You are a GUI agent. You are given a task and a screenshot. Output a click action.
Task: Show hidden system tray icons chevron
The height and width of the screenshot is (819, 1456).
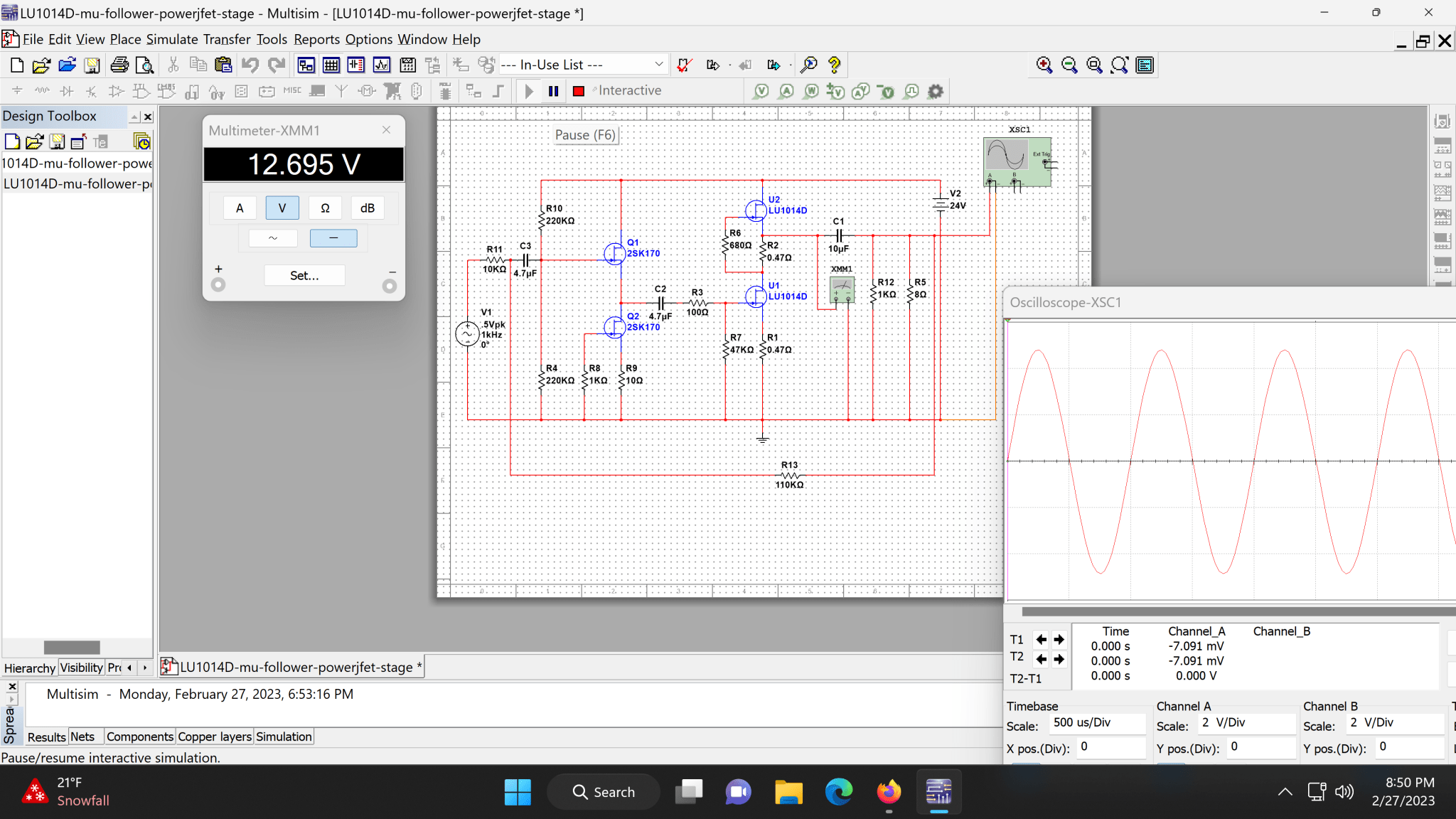pyautogui.click(x=1285, y=791)
